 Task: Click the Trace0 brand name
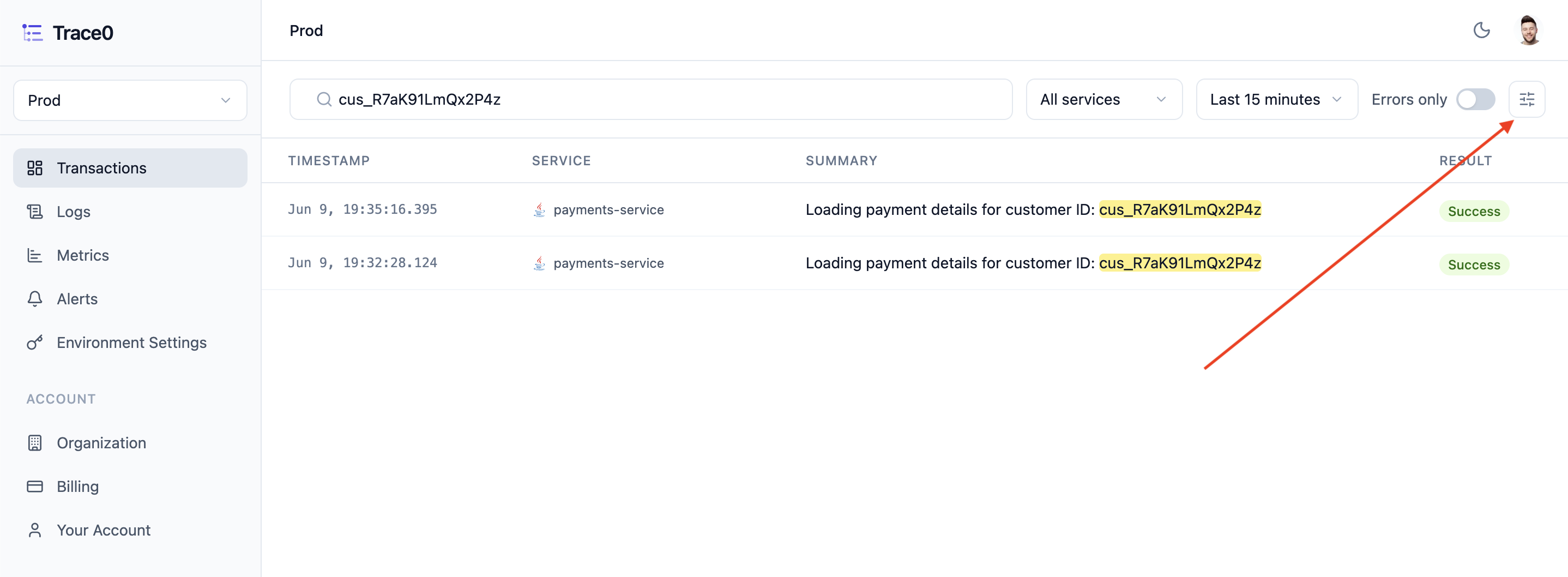83,33
